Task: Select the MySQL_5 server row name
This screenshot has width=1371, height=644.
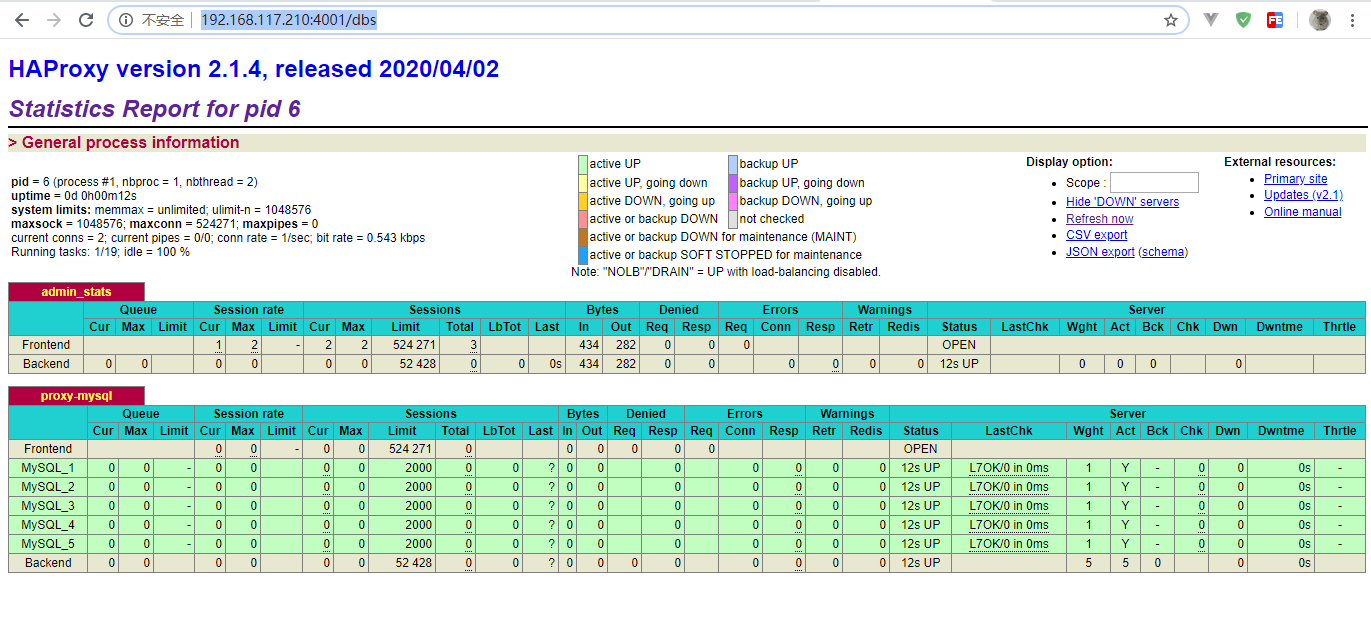Action: pyautogui.click(x=48, y=544)
